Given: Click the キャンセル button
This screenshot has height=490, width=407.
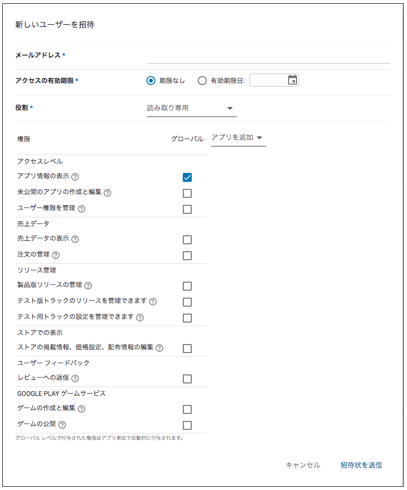Looking at the screenshot, I should click(303, 465).
